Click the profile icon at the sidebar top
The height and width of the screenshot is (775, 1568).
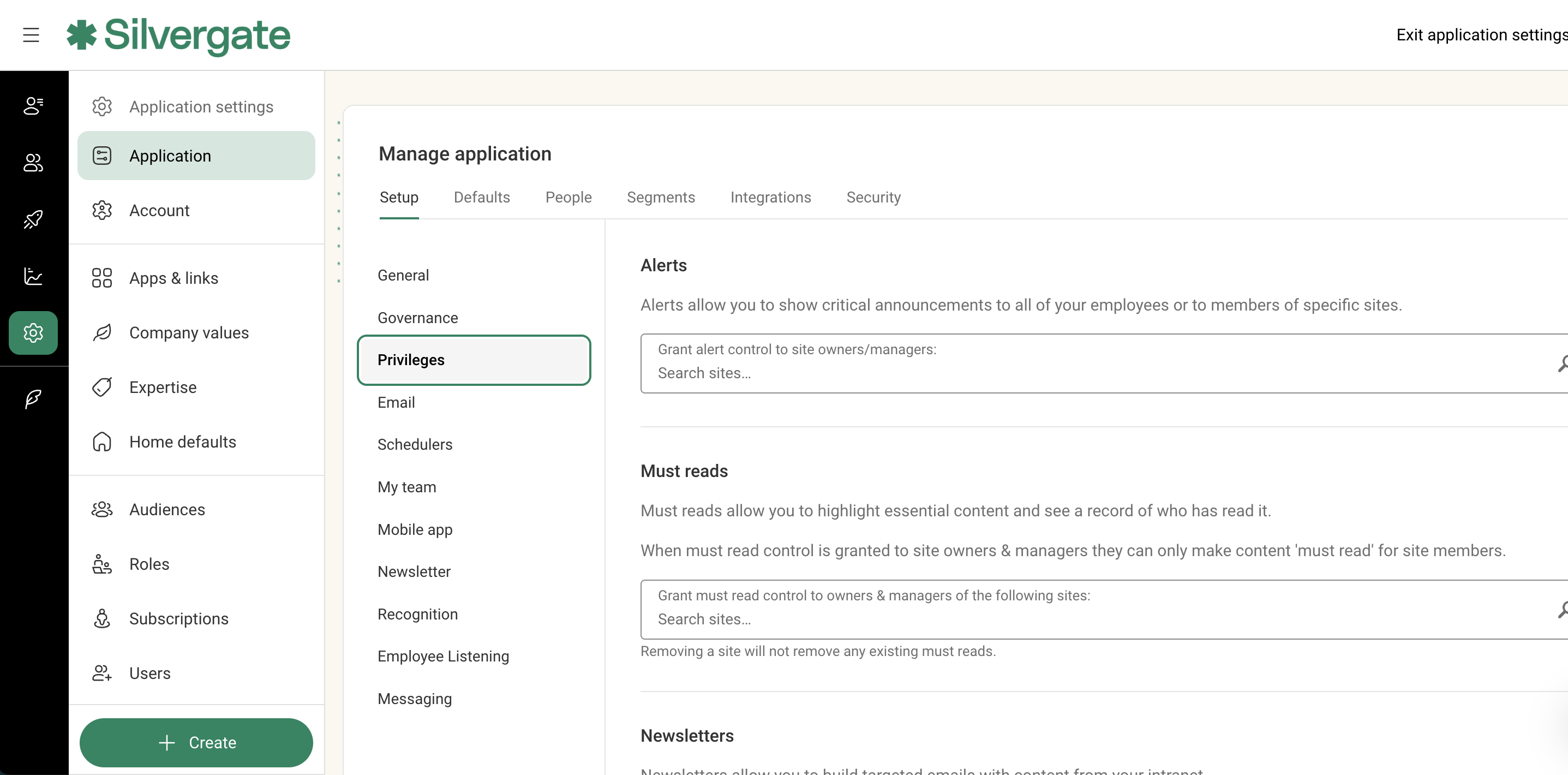click(32, 106)
